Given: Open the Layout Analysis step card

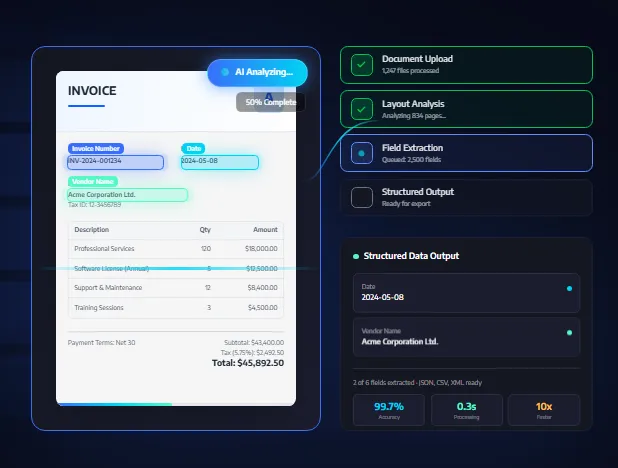Looking at the screenshot, I should point(466,109).
